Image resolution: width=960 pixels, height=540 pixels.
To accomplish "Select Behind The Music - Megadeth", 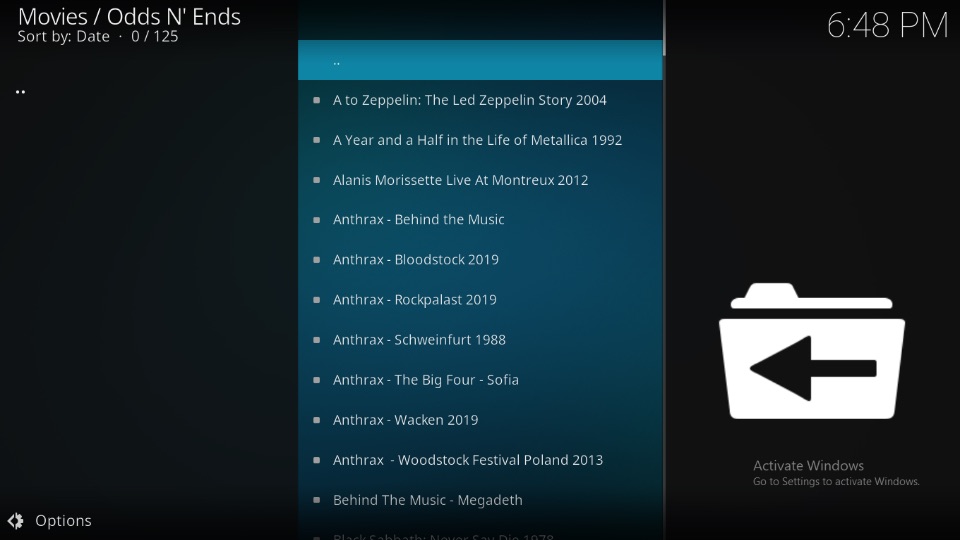I will (x=480, y=500).
